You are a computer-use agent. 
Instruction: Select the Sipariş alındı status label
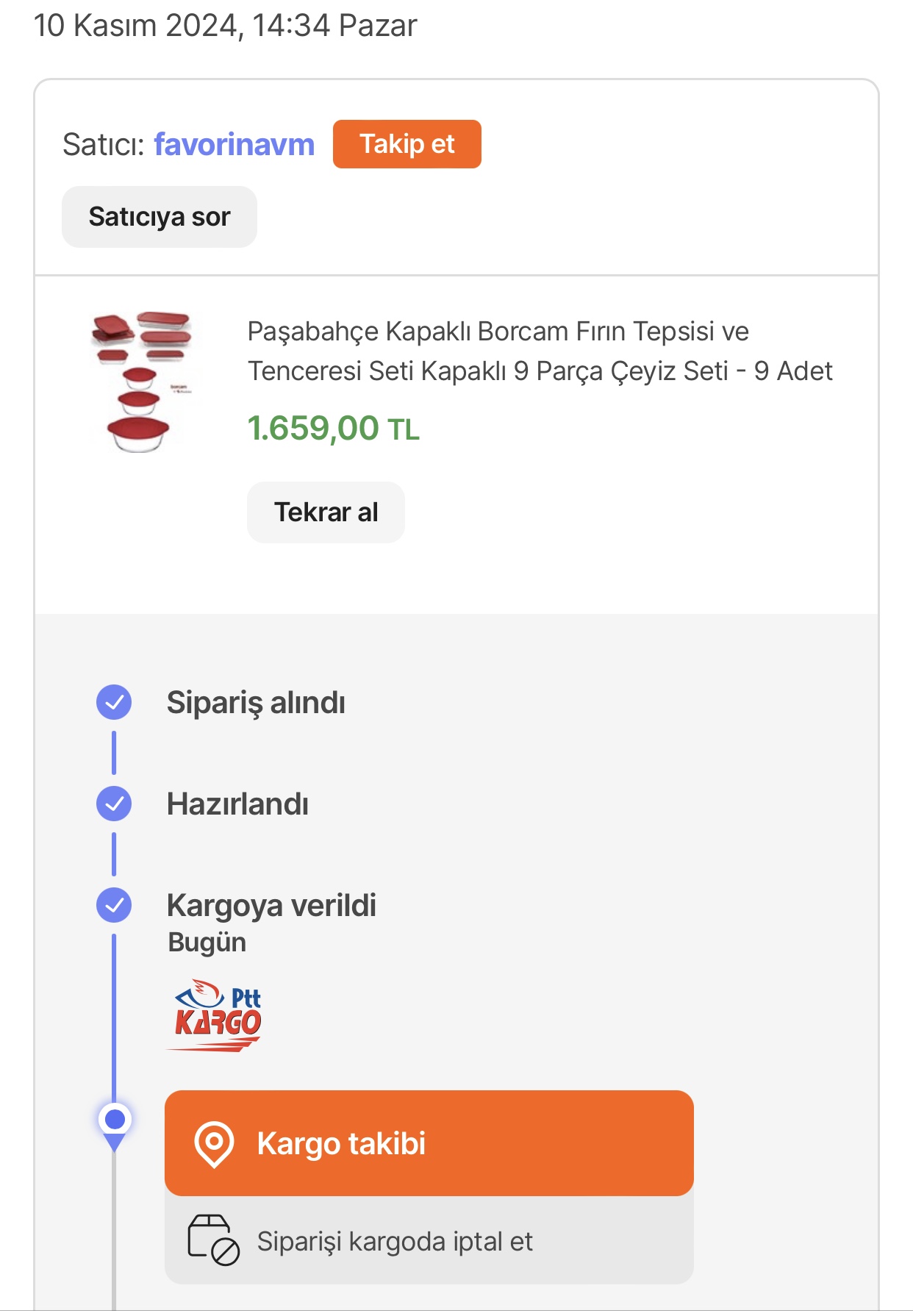click(256, 703)
